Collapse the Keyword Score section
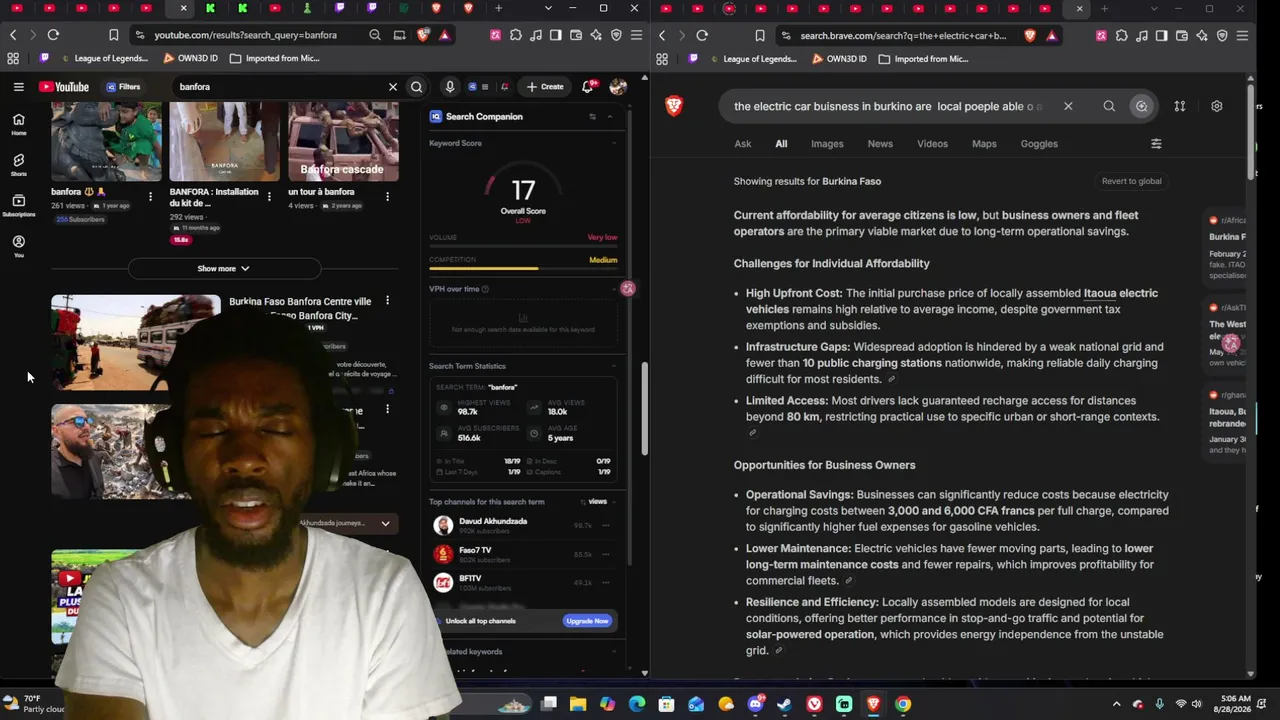The height and width of the screenshot is (720, 1280). pyautogui.click(x=614, y=144)
